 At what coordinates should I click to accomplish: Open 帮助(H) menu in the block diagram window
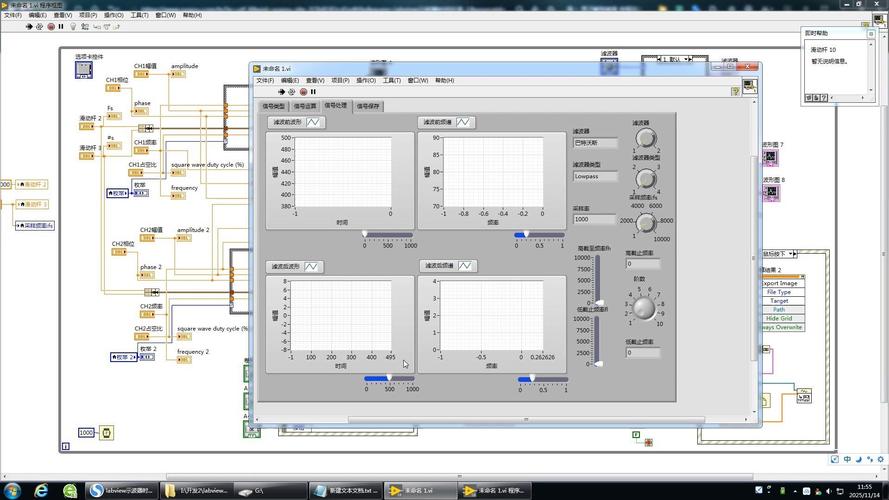coord(192,15)
